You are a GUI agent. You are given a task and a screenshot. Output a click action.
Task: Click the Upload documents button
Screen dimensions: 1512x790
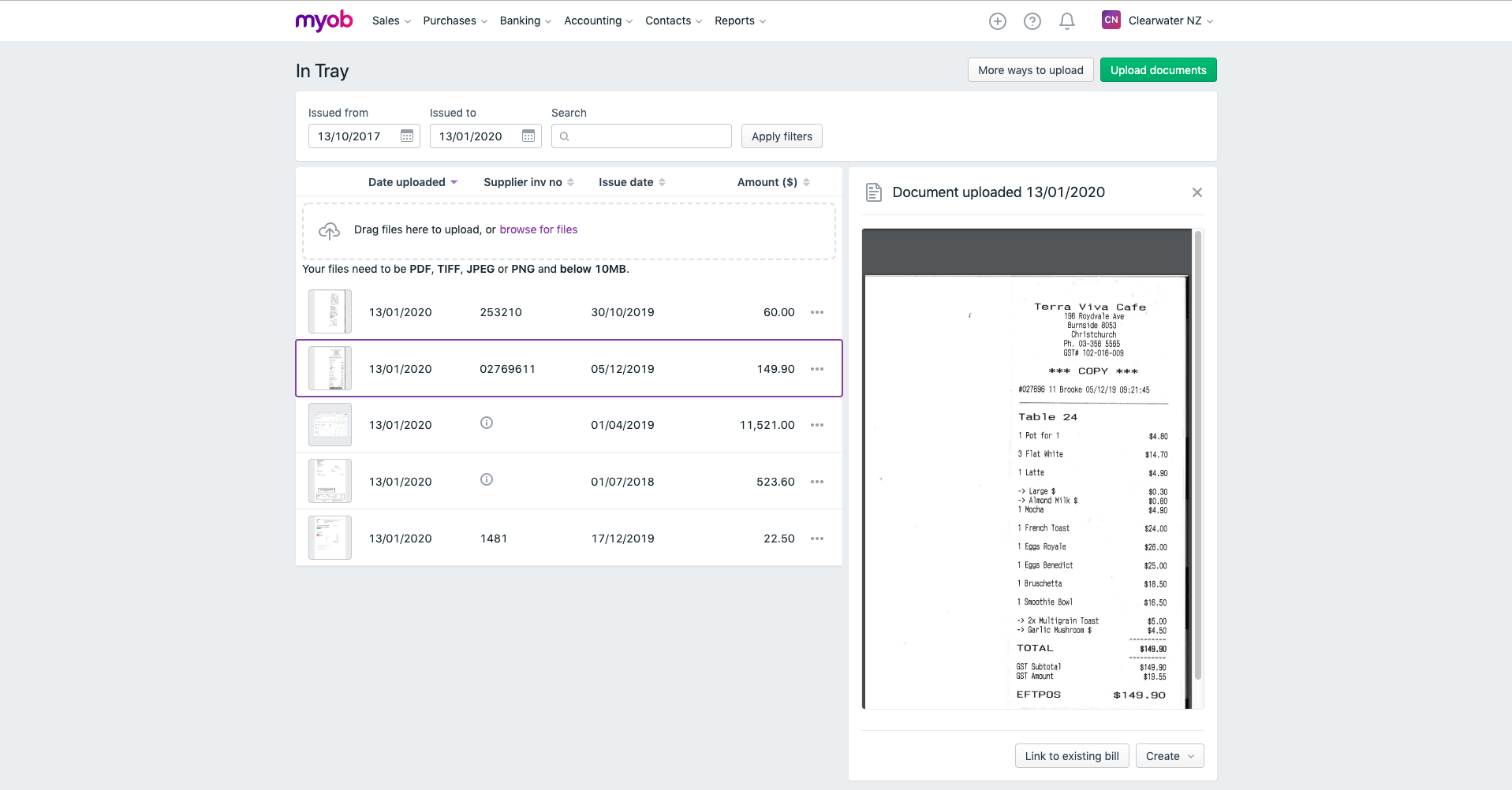[x=1158, y=69]
